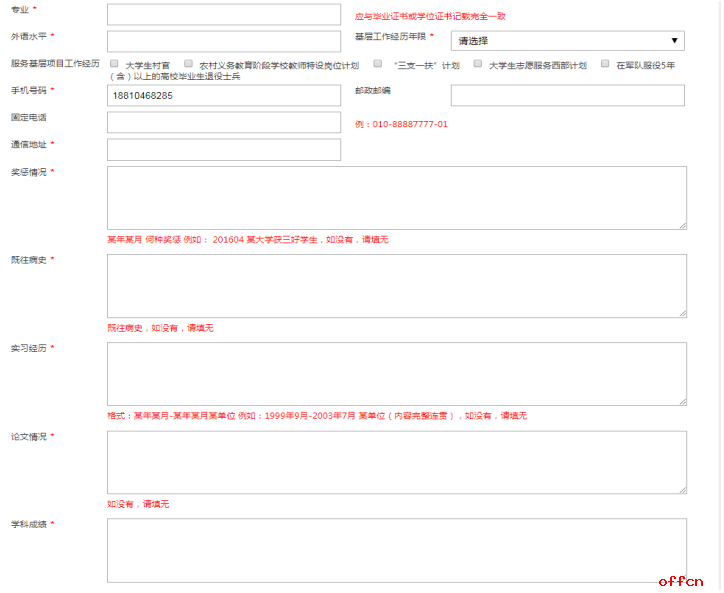
Task: Click the offcn logo watermark
Action: point(686,581)
